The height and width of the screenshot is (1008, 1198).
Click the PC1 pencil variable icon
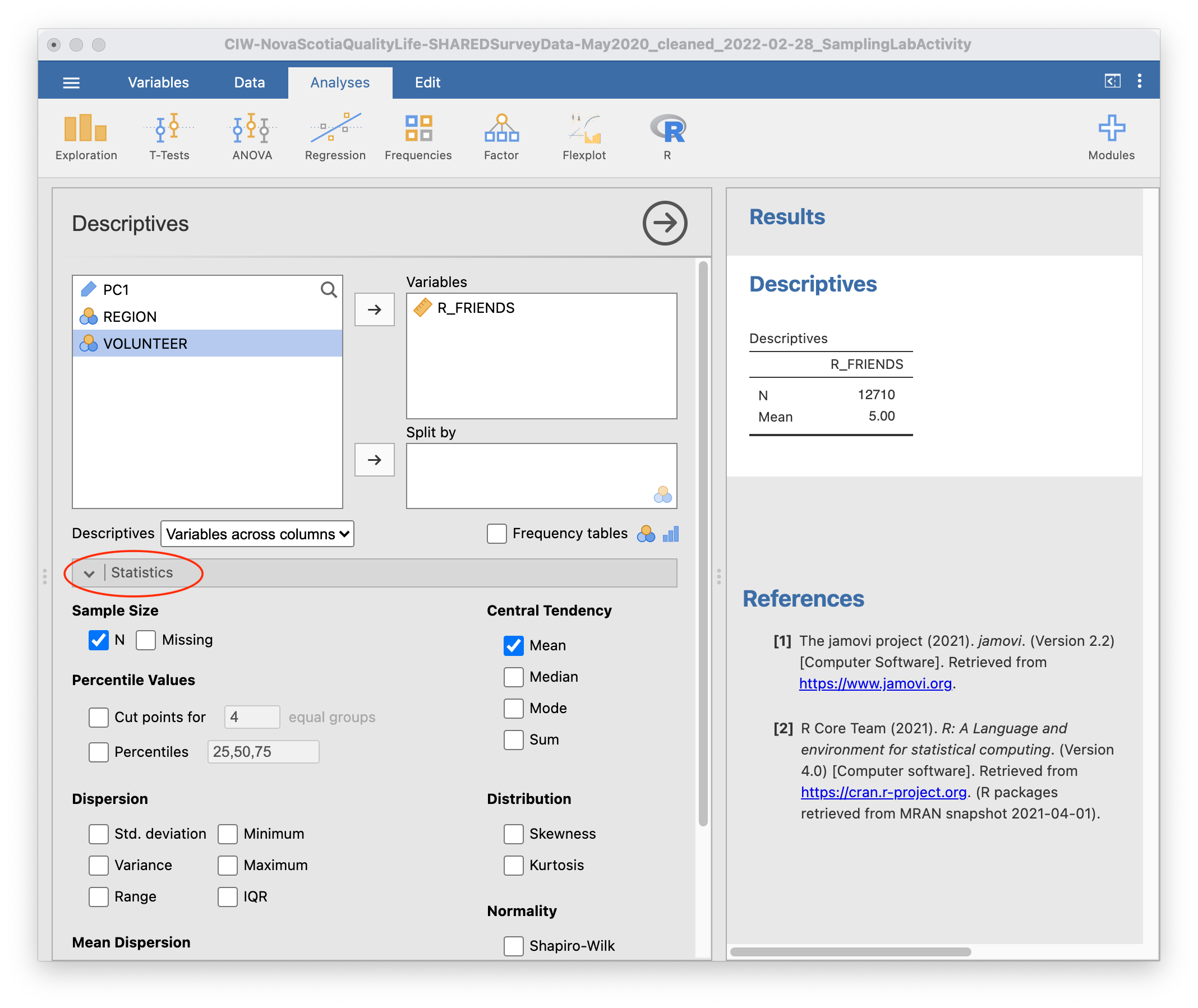click(88, 290)
